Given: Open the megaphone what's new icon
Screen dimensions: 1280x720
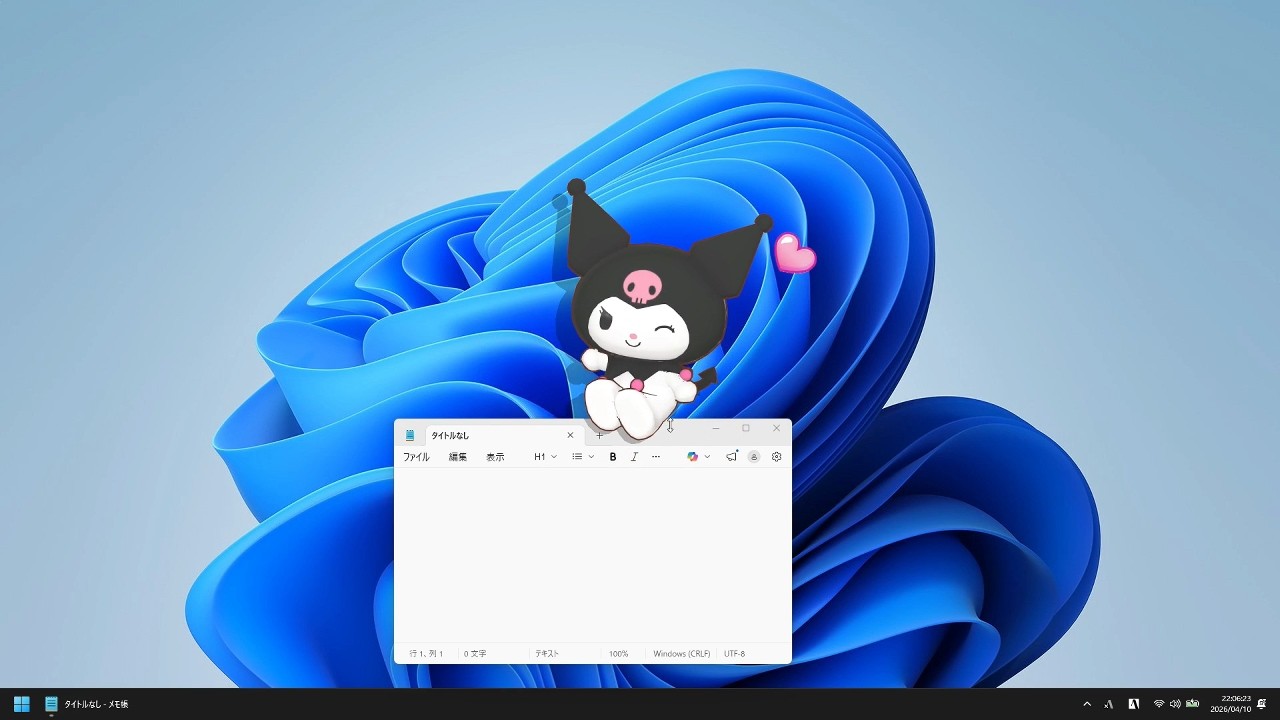Looking at the screenshot, I should click(x=732, y=457).
